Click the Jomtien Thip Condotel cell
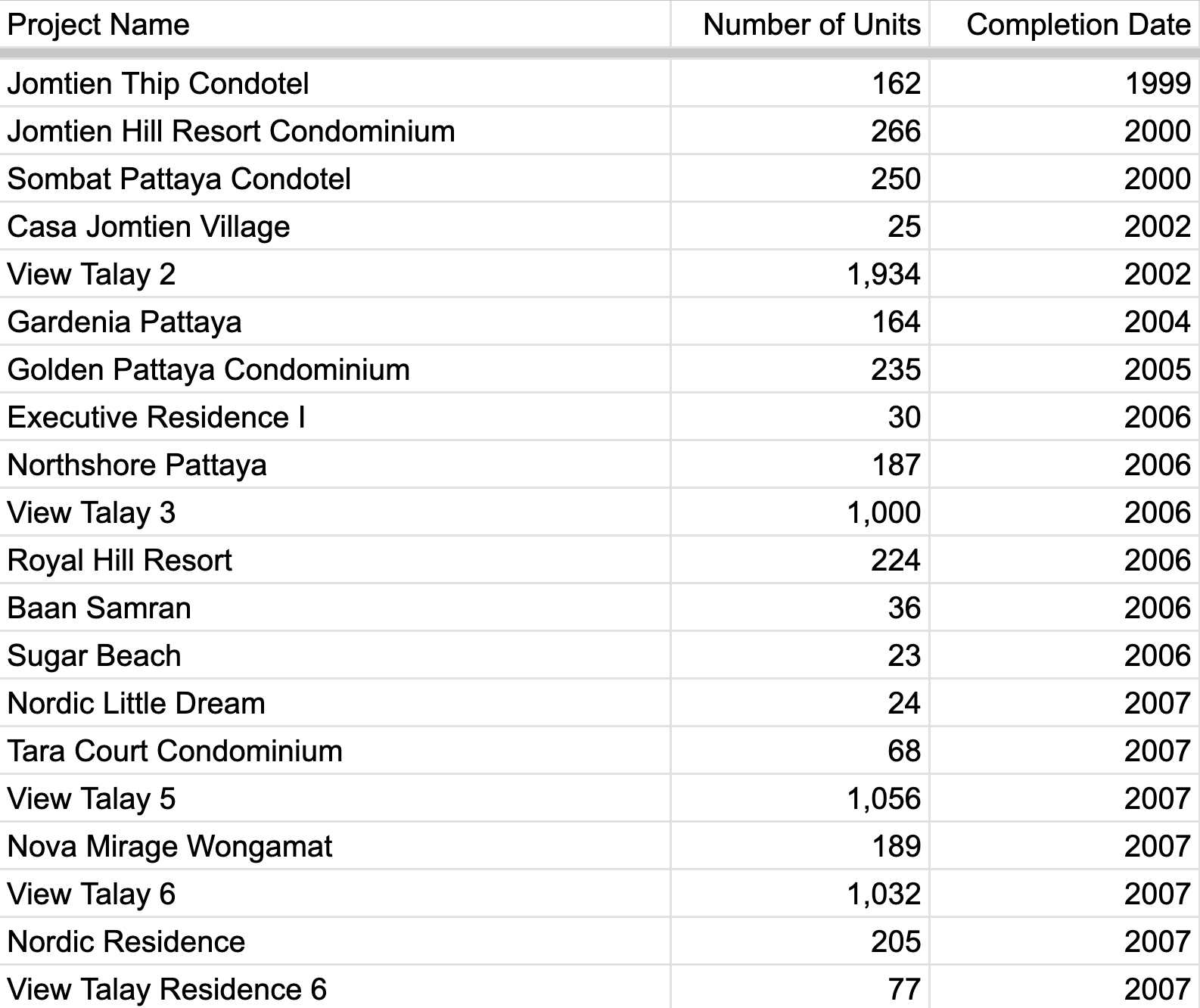Viewport: 1200px width, 1008px height. [334, 83]
